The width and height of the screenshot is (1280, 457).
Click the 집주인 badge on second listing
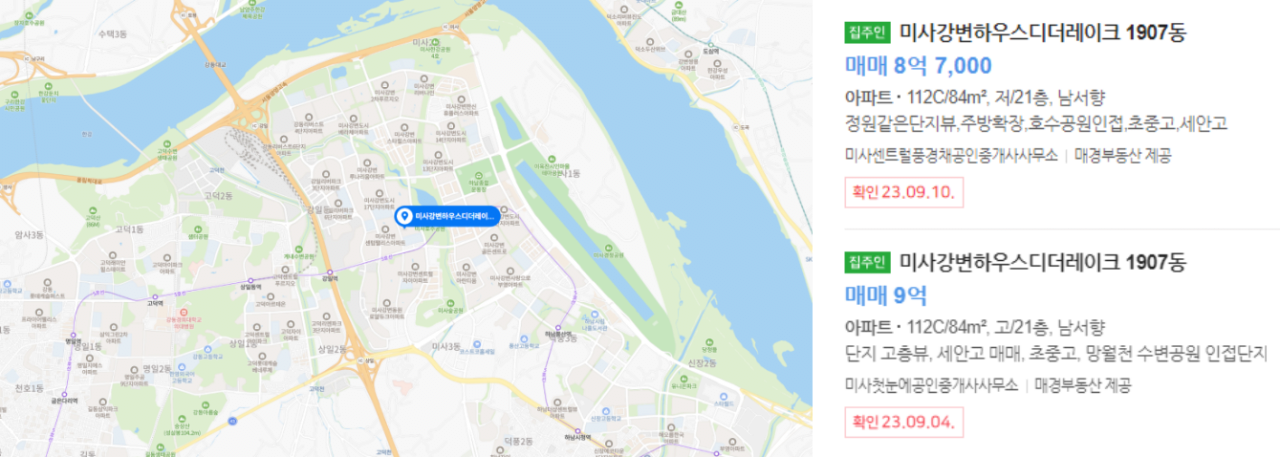[x=867, y=262]
